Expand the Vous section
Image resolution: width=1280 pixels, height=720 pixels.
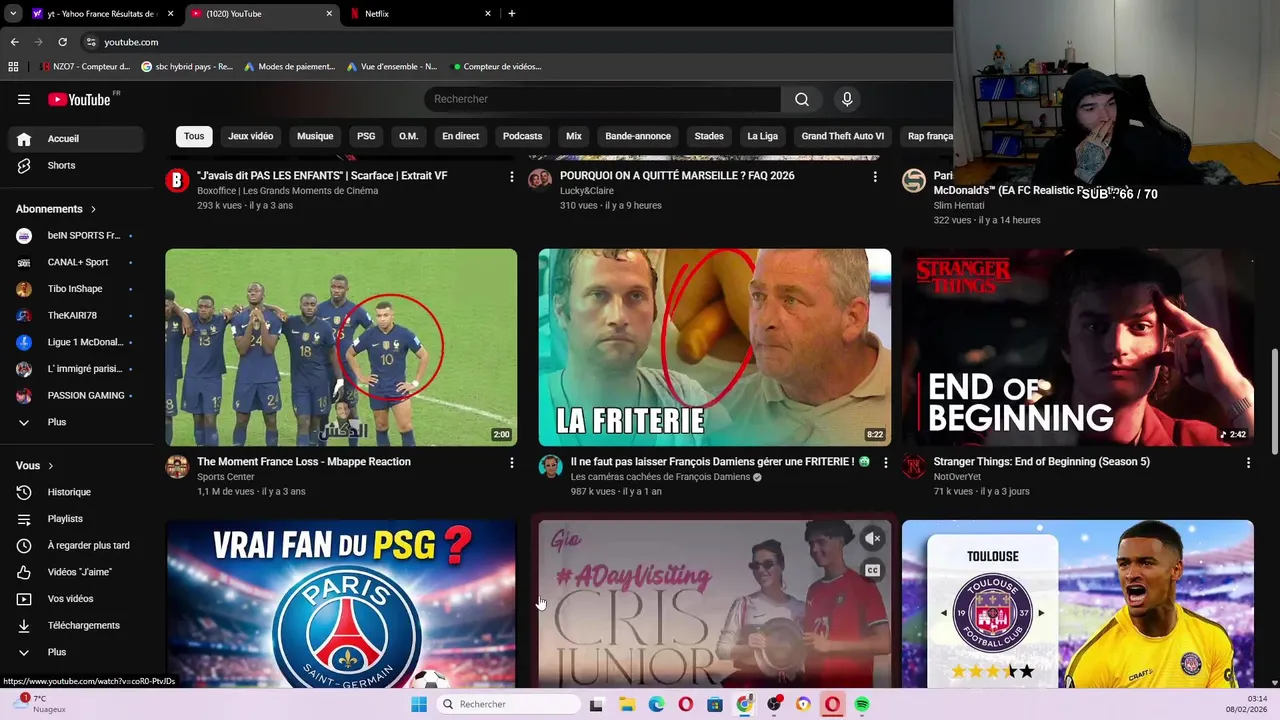[x=35, y=466]
